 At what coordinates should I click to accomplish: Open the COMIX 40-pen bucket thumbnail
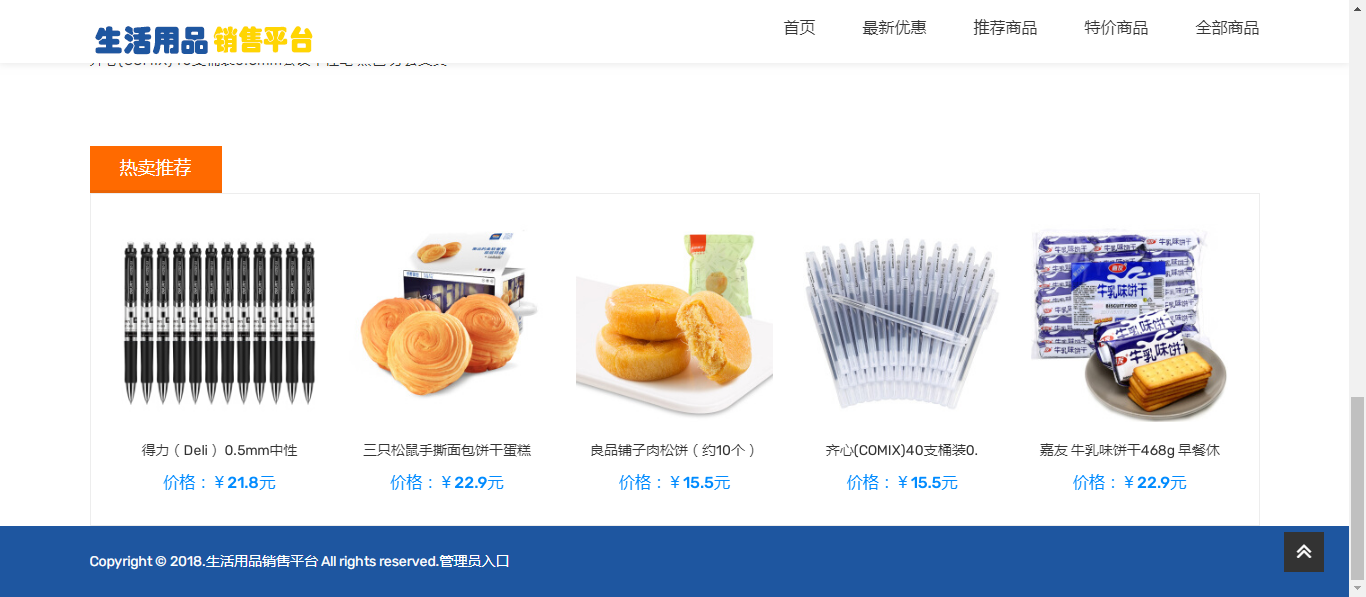[x=902, y=322]
